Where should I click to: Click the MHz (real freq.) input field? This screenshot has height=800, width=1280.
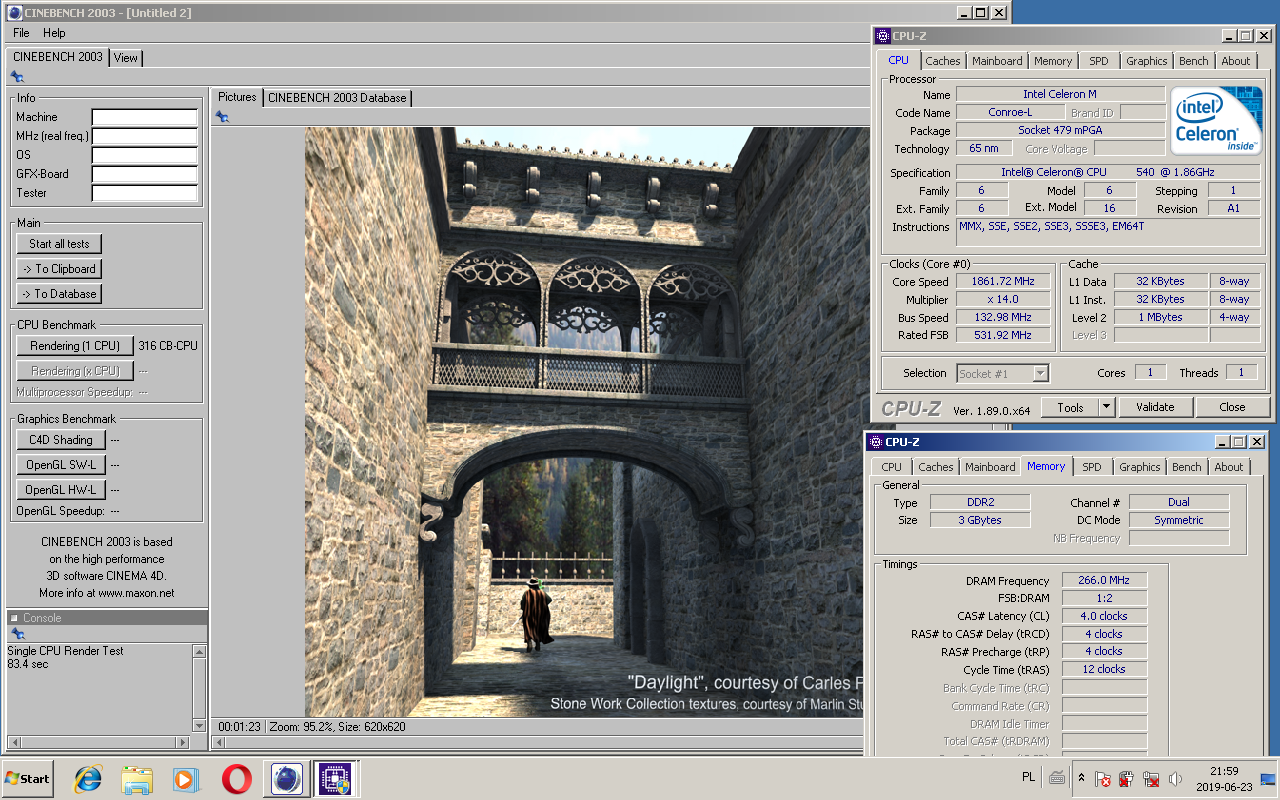(145, 136)
